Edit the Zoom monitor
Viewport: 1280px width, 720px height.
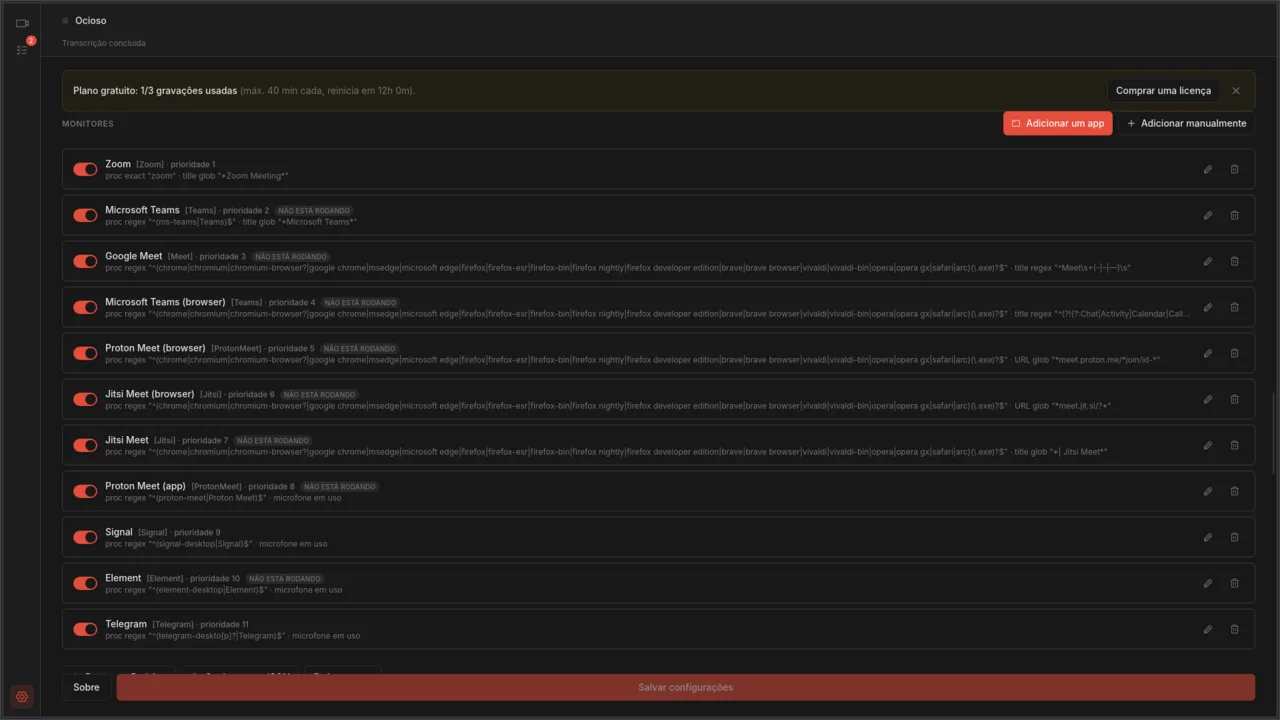1208,169
